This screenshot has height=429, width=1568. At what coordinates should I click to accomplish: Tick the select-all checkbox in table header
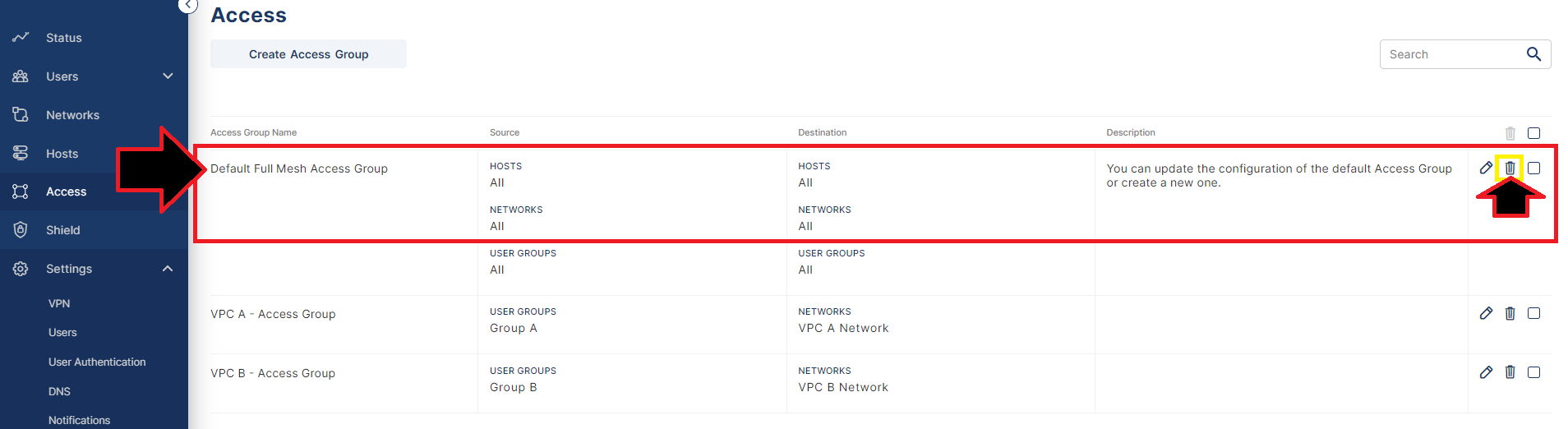[x=1533, y=133]
